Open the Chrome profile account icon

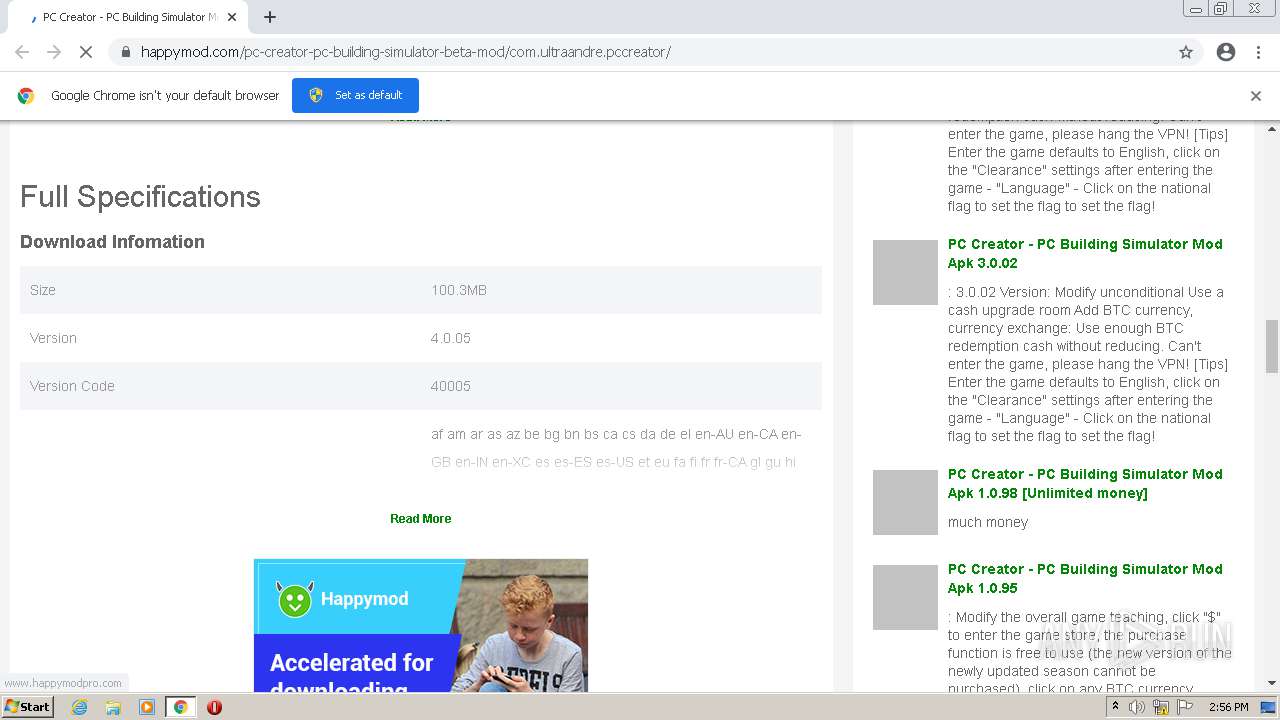coord(1226,52)
